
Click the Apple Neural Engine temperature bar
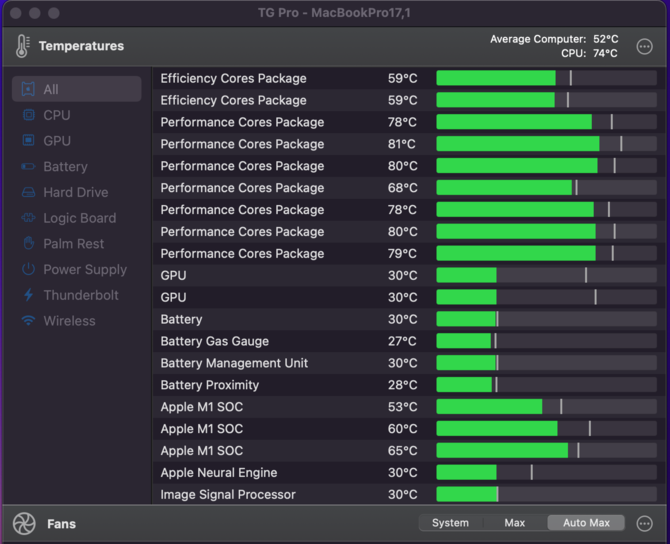546,473
